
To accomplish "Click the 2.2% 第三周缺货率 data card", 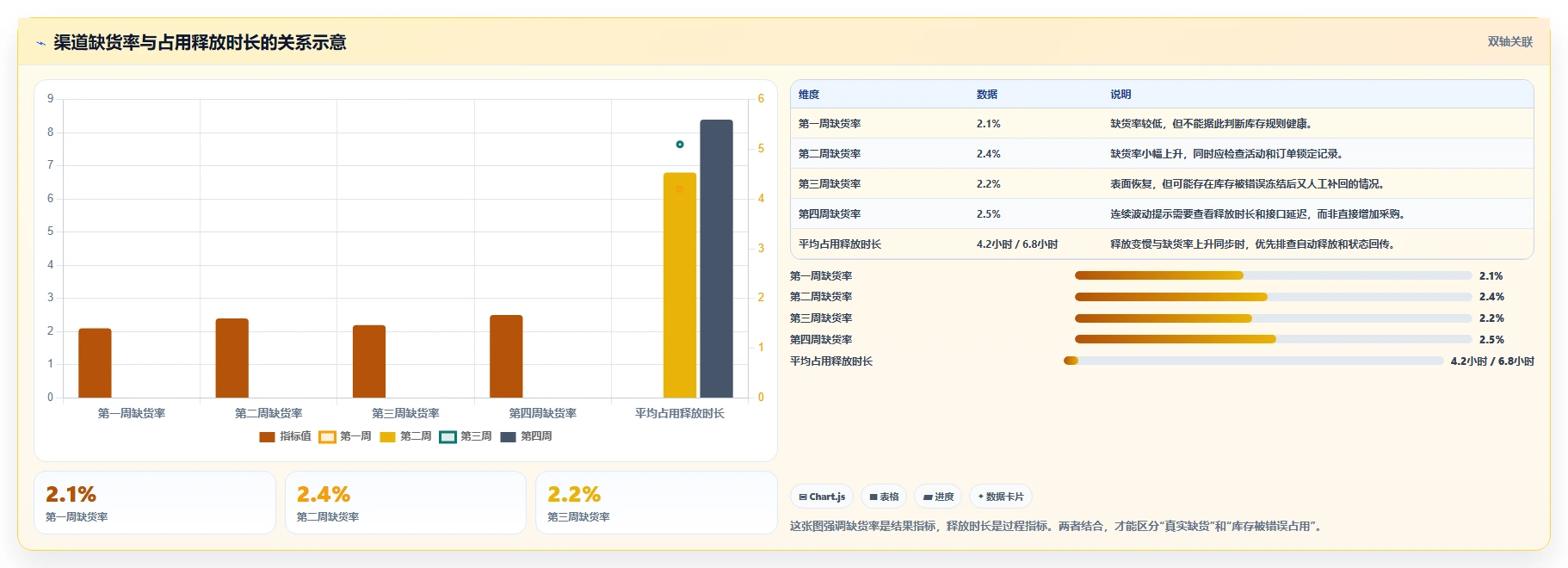I will click(x=657, y=503).
